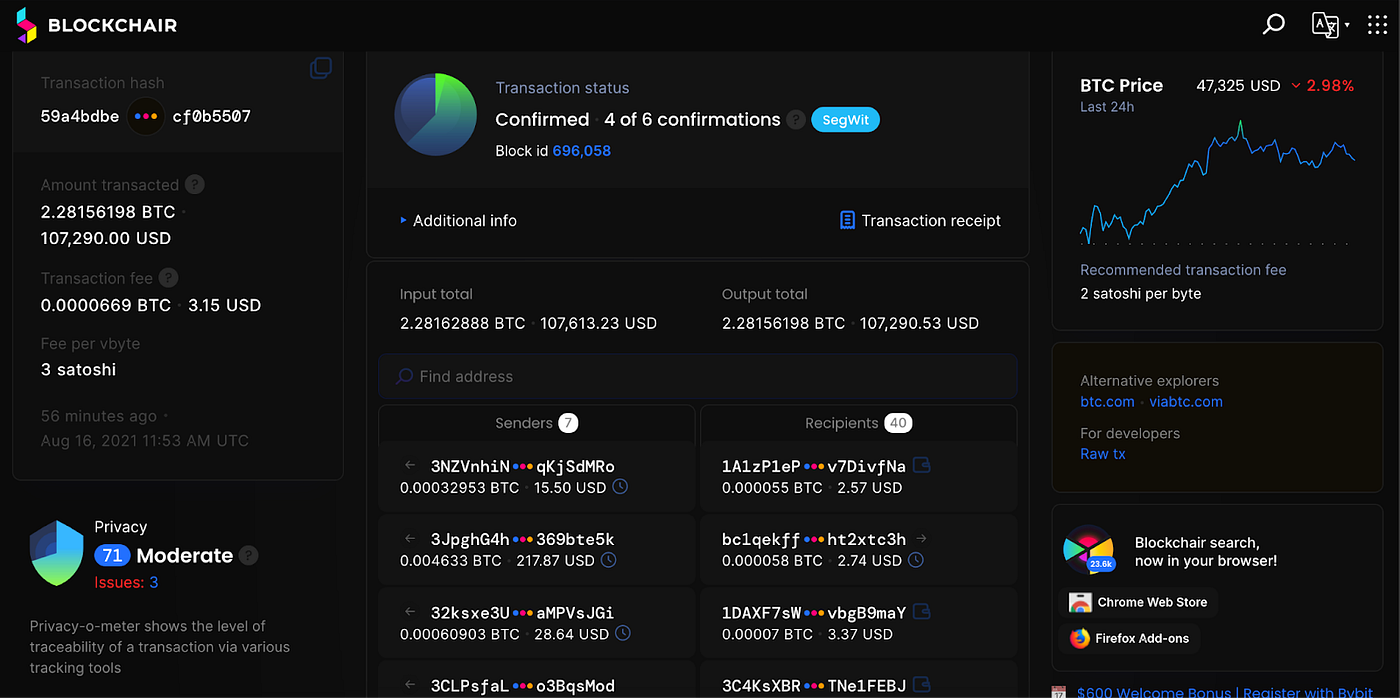Expand hidden middle of transaction hash
Image resolution: width=1400 pixels, height=698 pixels.
146,116
